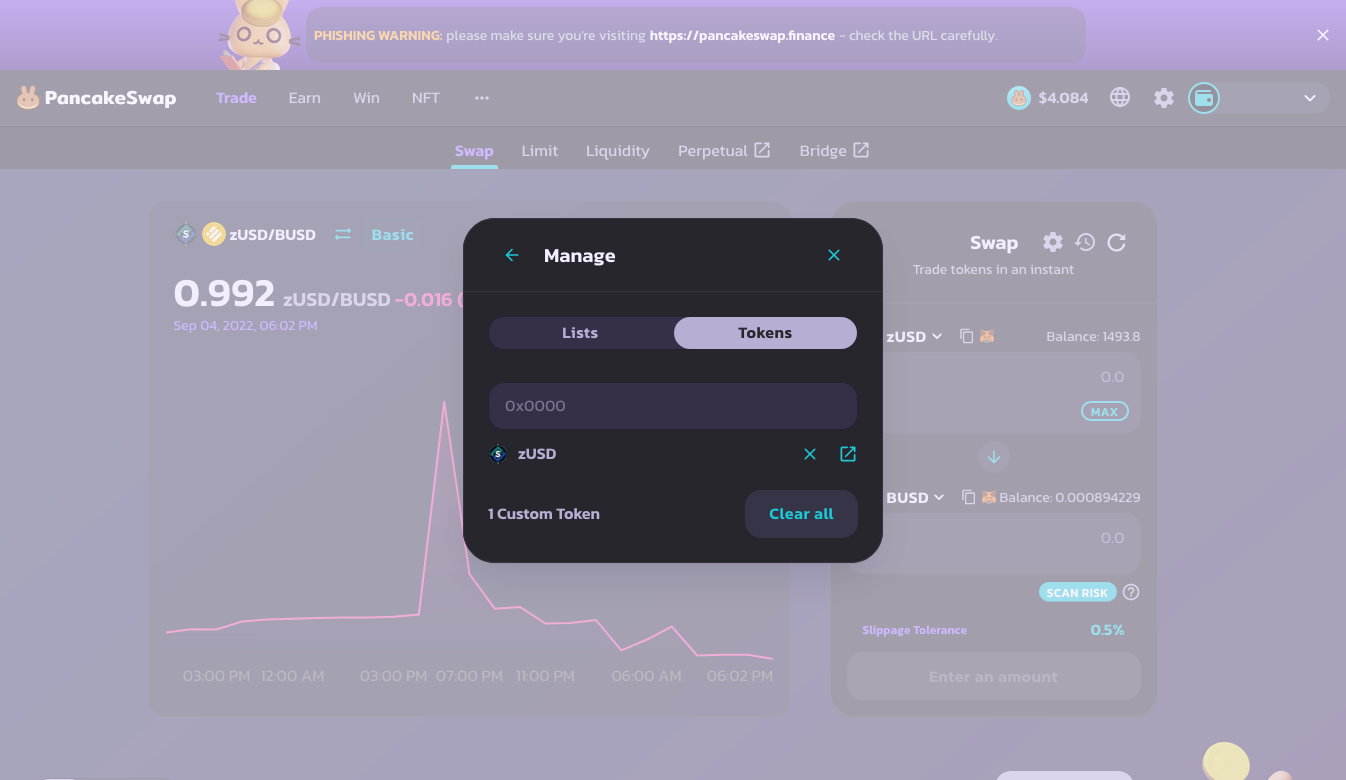Click the 0x0000 token address field
Viewport: 1346px width, 780px height.
(x=672, y=406)
